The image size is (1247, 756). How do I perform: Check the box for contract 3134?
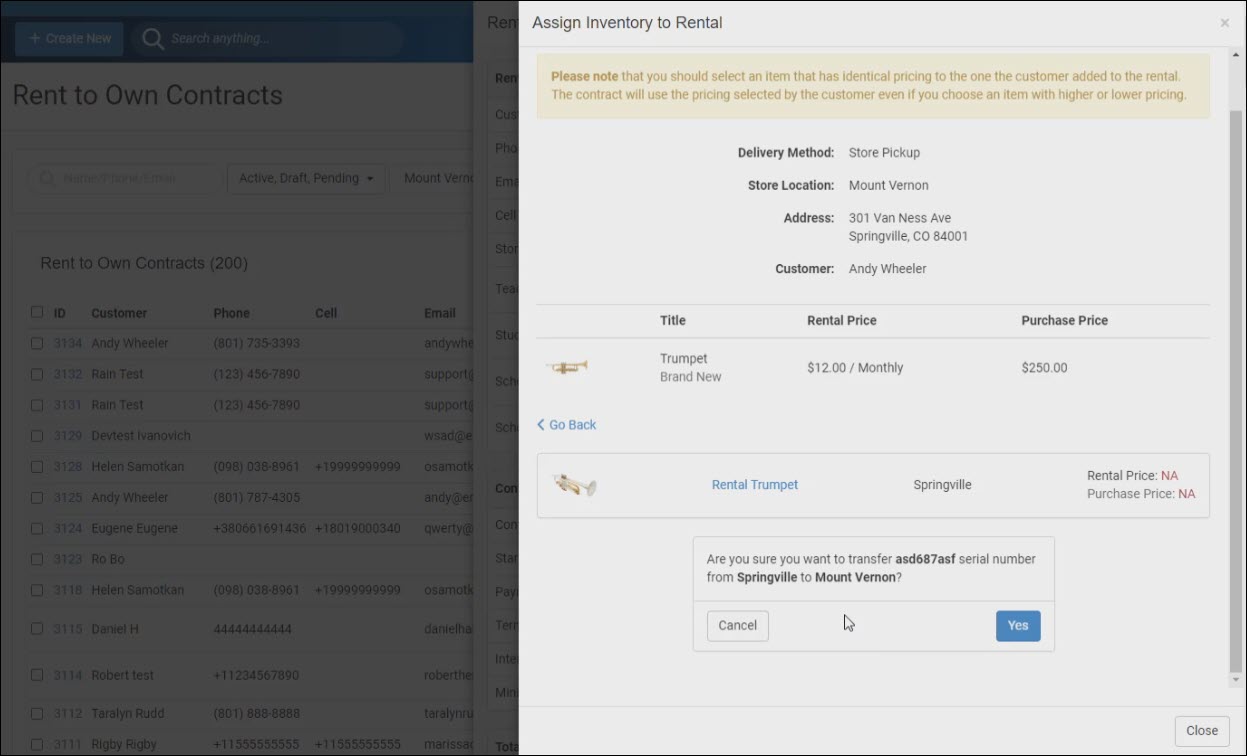click(x=37, y=343)
